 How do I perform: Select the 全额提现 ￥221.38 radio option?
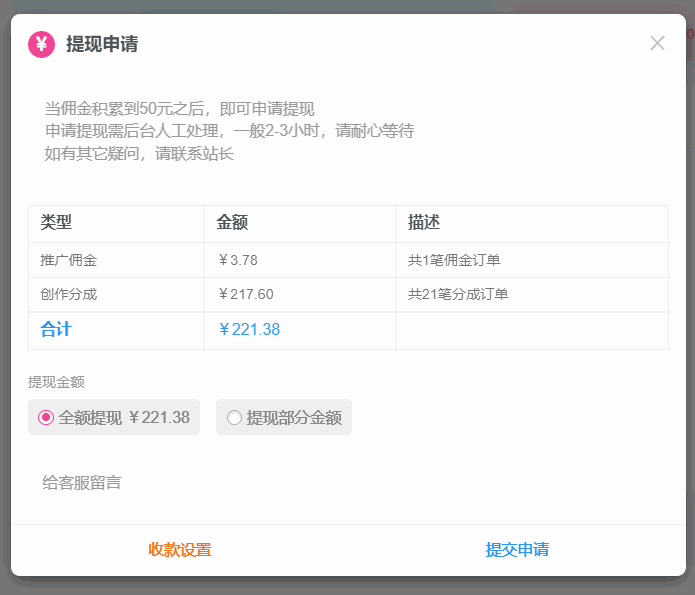point(114,417)
